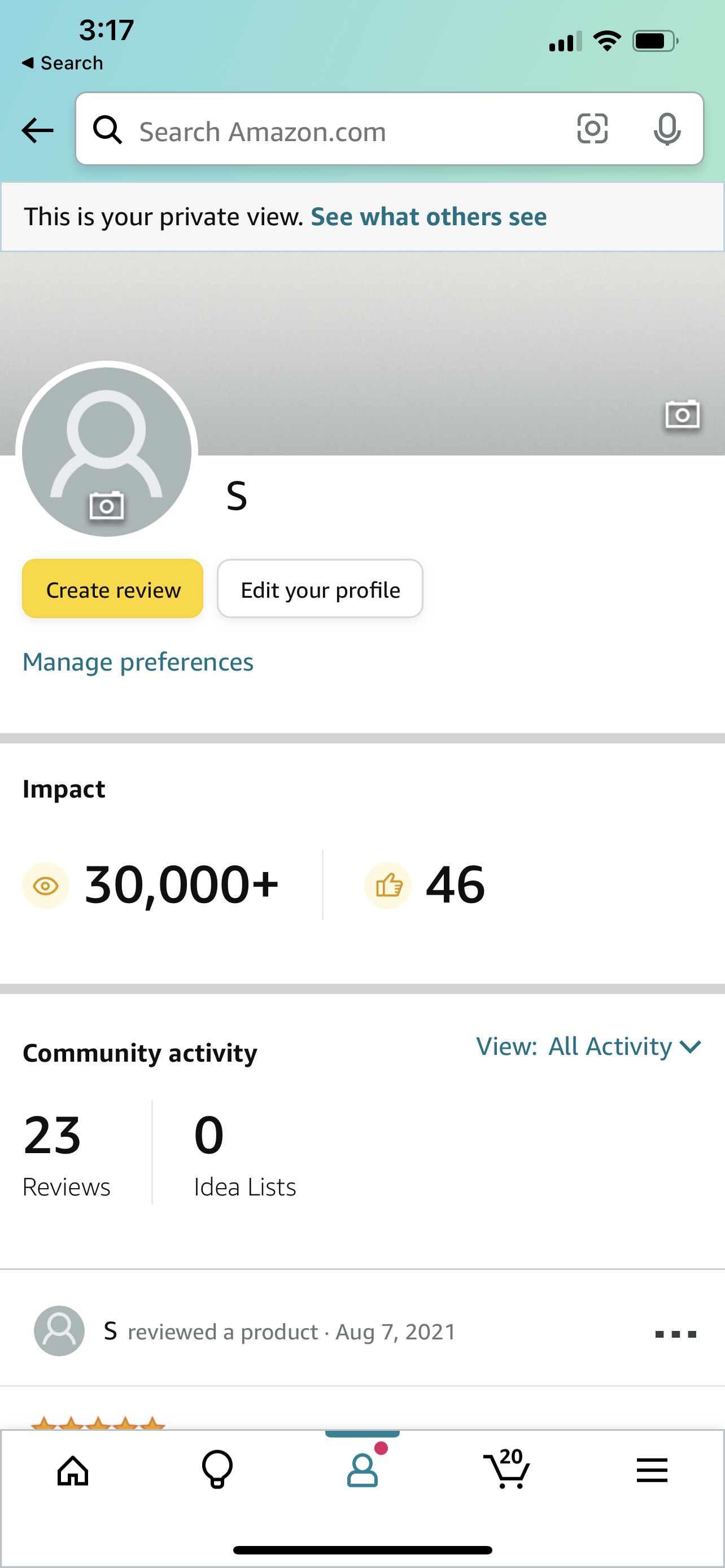This screenshot has height=1568, width=725.
Task: Open camera lens search icon
Action: click(x=592, y=129)
